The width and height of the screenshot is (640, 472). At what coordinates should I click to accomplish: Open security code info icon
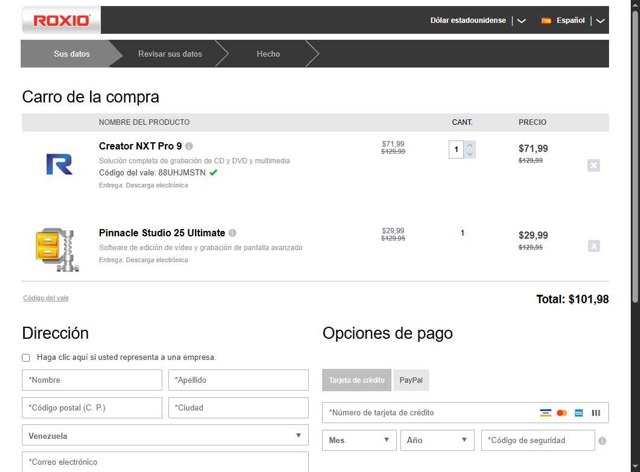602,441
